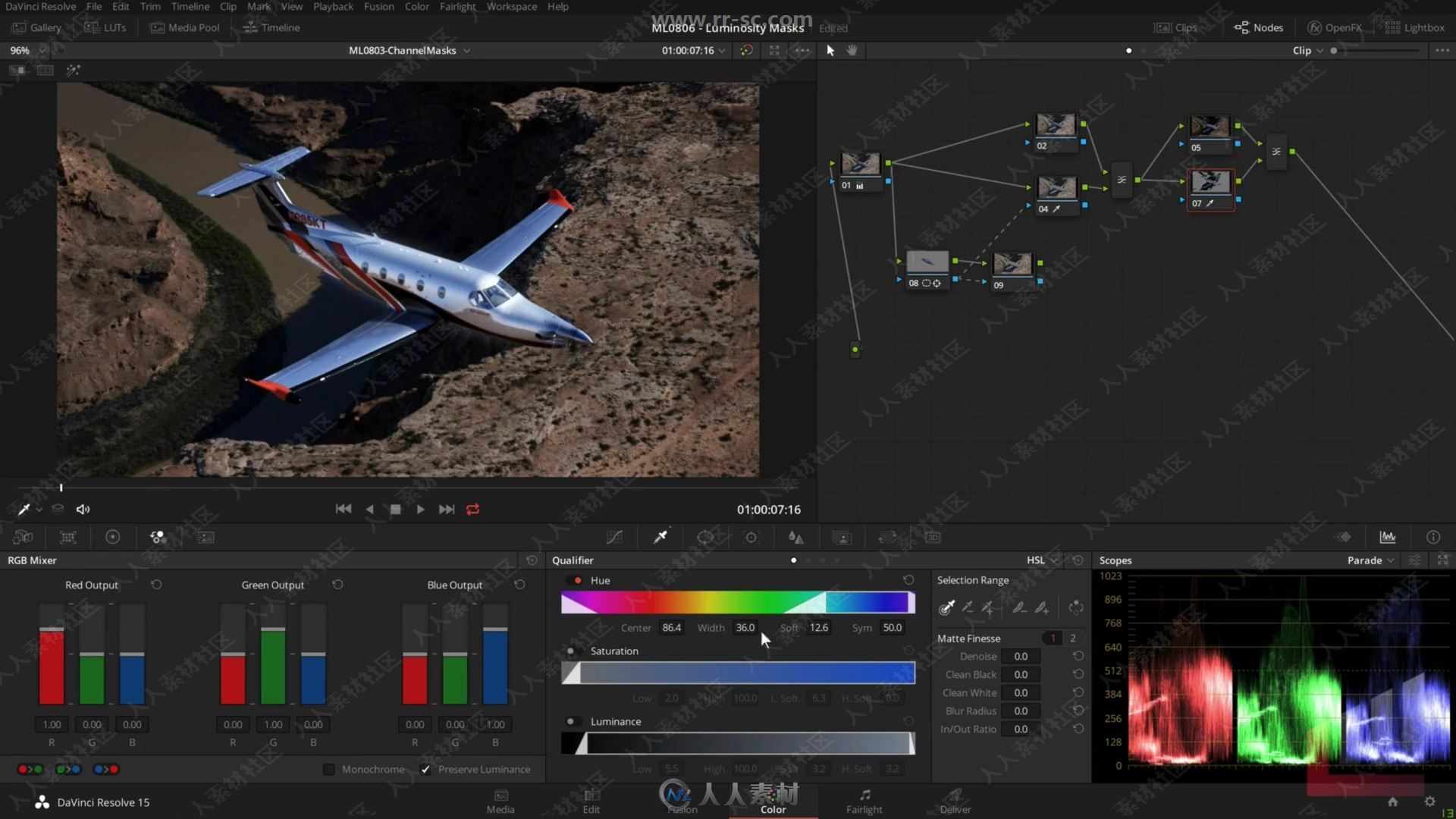
Task: Open the Blur palette icon
Action: [x=795, y=537]
